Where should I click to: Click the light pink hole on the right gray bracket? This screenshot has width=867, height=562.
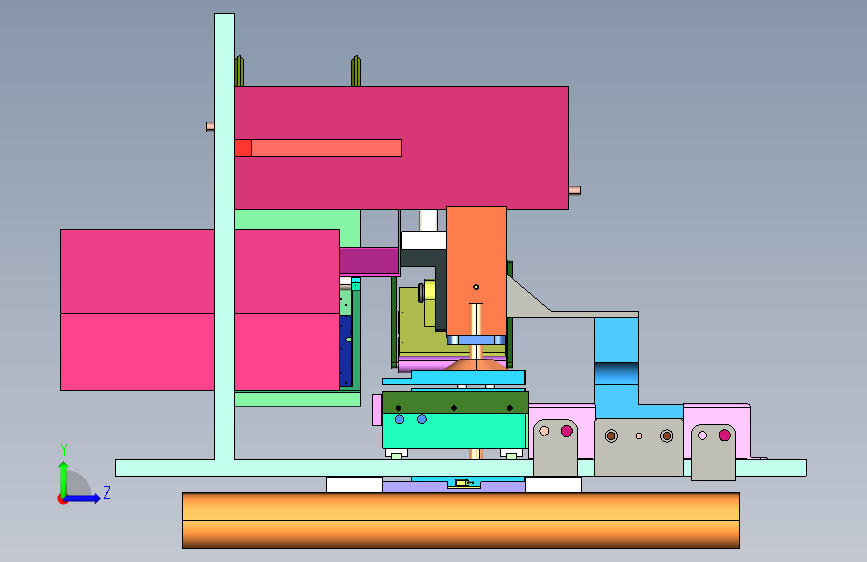tap(703, 435)
